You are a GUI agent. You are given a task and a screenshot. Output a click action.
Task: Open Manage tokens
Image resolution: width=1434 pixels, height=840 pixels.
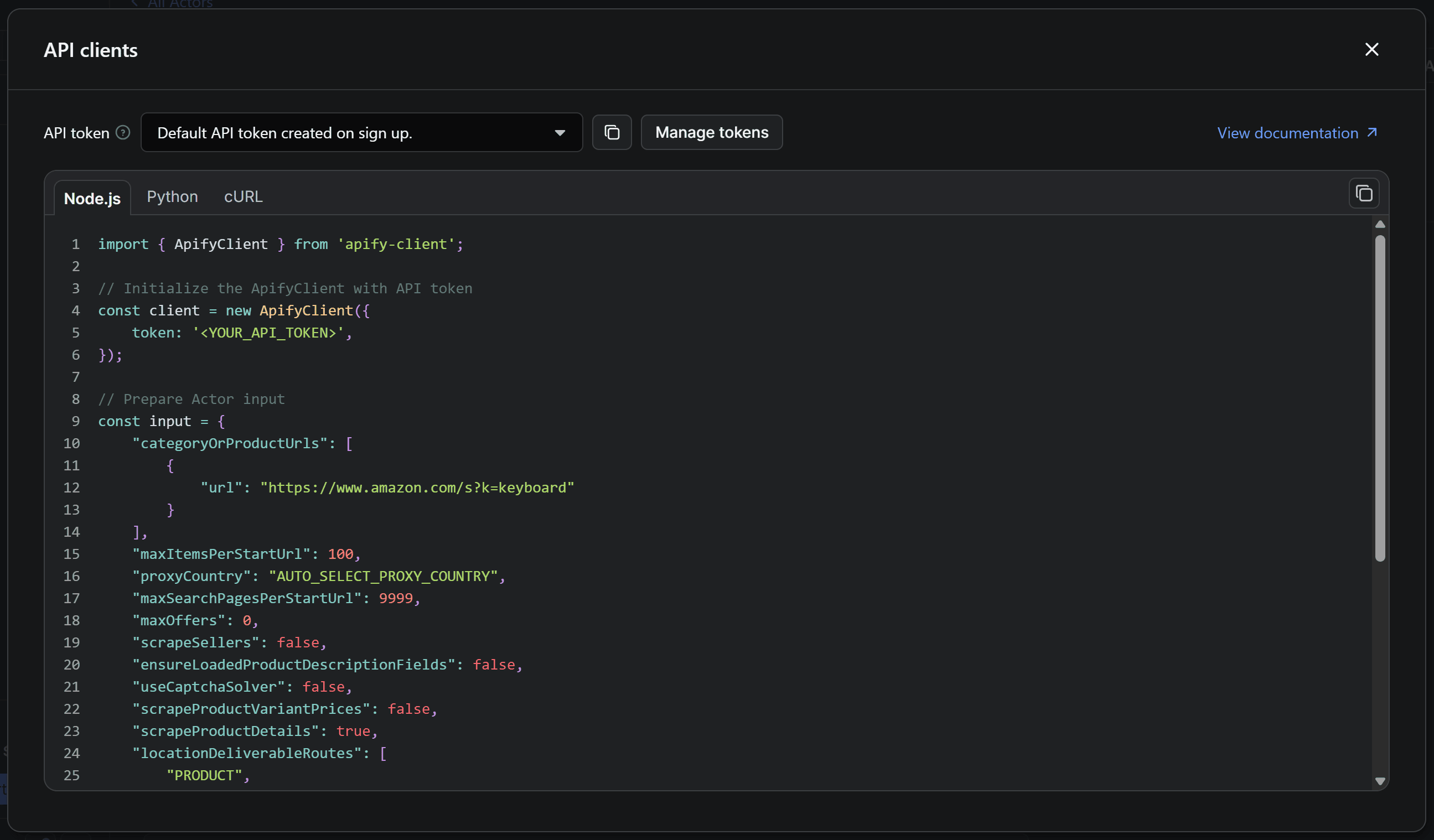pos(711,132)
